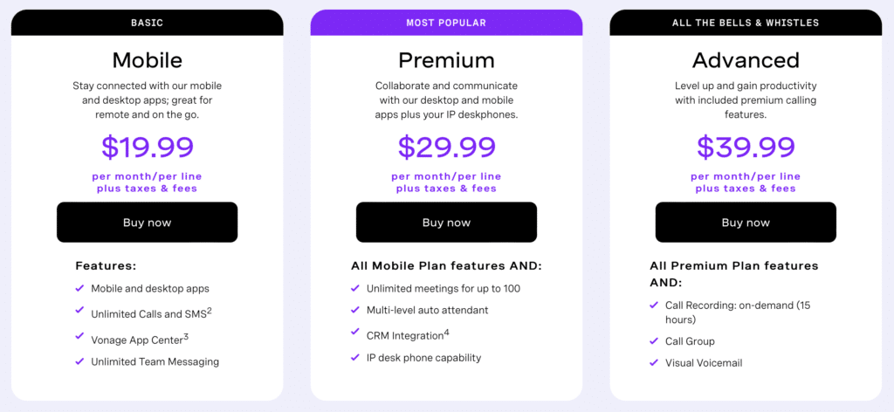This screenshot has width=894, height=412.
Task: Click checkmark next to Call Group
Action: pyautogui.click(x=654, y=341)
